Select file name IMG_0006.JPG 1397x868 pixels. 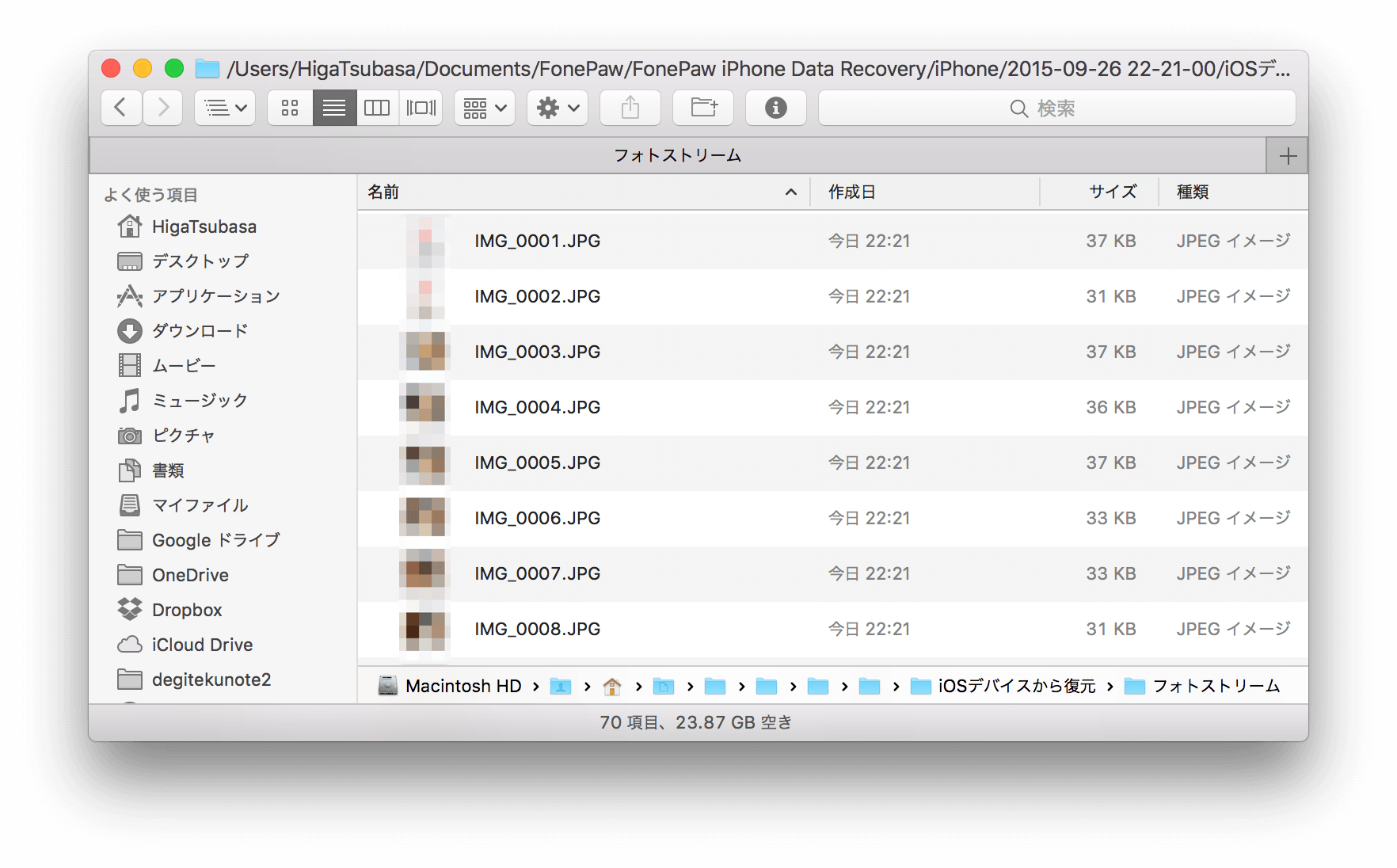pyautogui.click(x=538, y=518)
